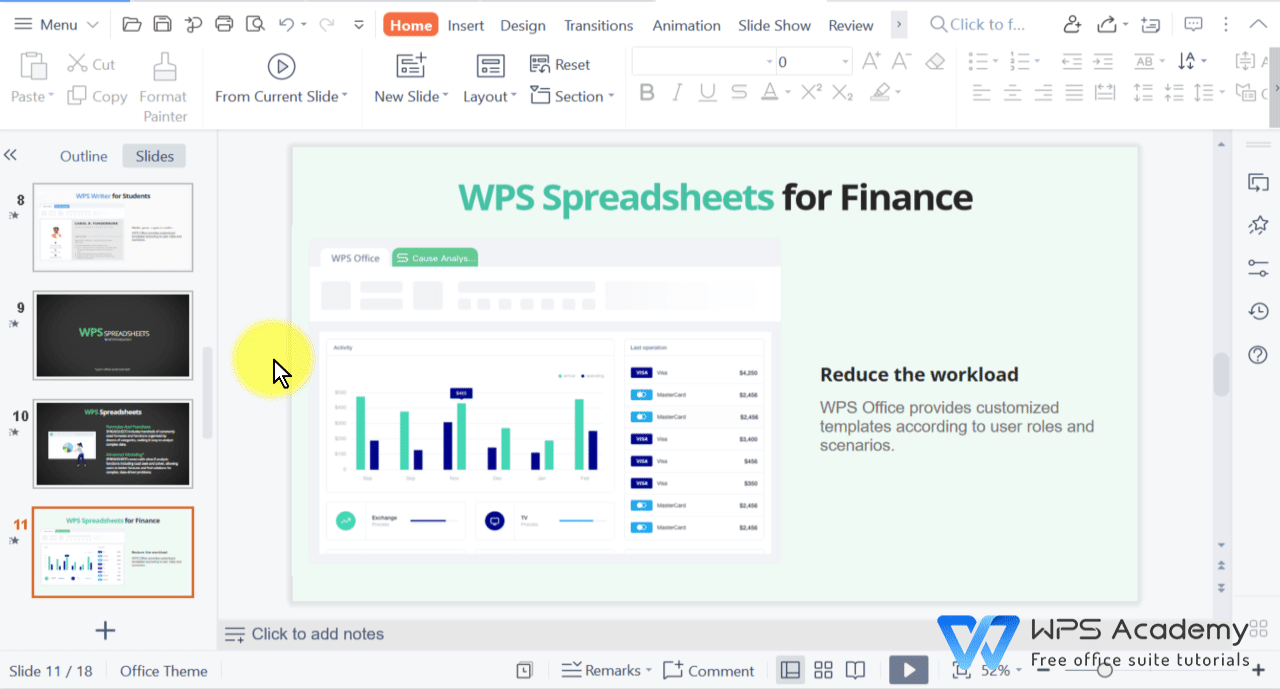Decrease indent level icon

pyautogui.click(x=1072, y=62)
